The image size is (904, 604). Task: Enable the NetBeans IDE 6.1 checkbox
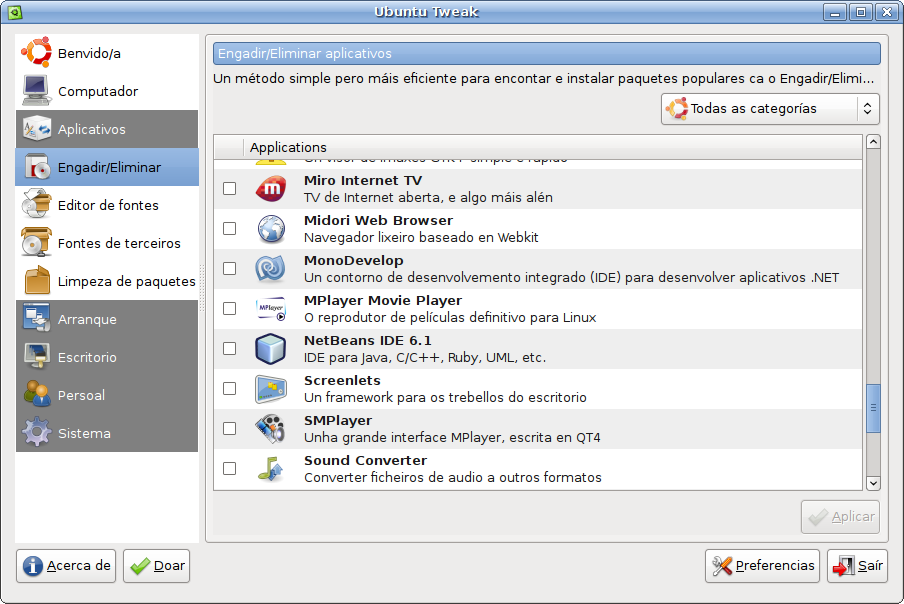[x=229, y=349]
